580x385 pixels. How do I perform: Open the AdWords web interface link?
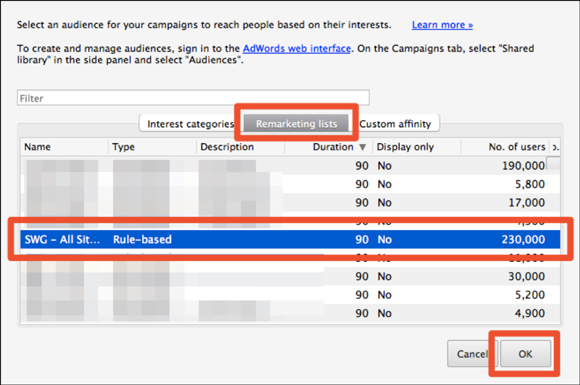(x=297, y=48)
